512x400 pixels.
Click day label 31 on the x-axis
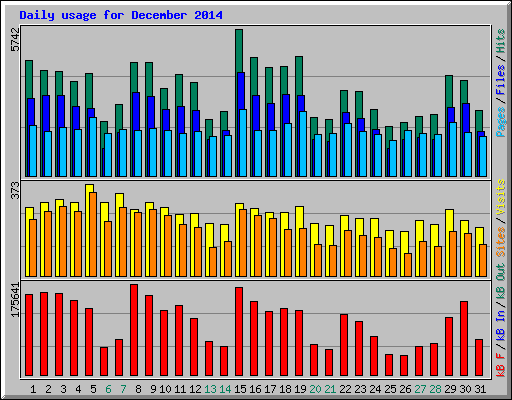[x=480, y=389]
